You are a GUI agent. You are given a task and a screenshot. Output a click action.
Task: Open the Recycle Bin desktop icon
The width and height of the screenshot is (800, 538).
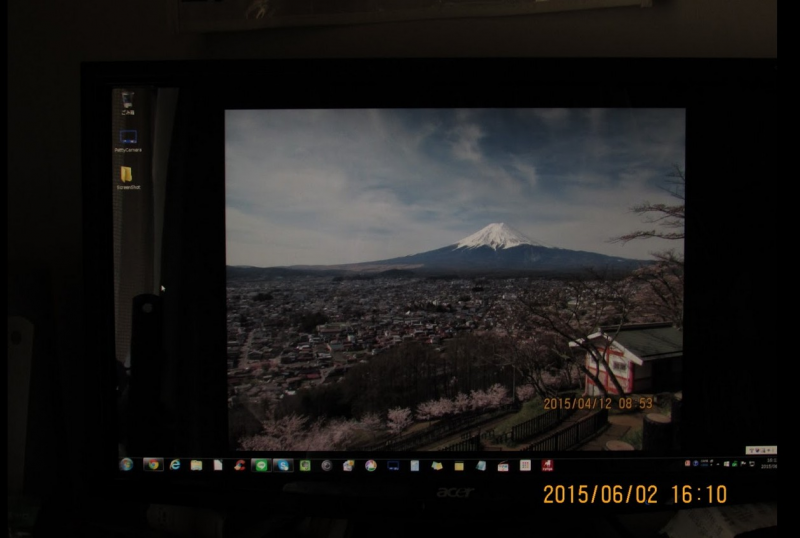pos(128,101)
